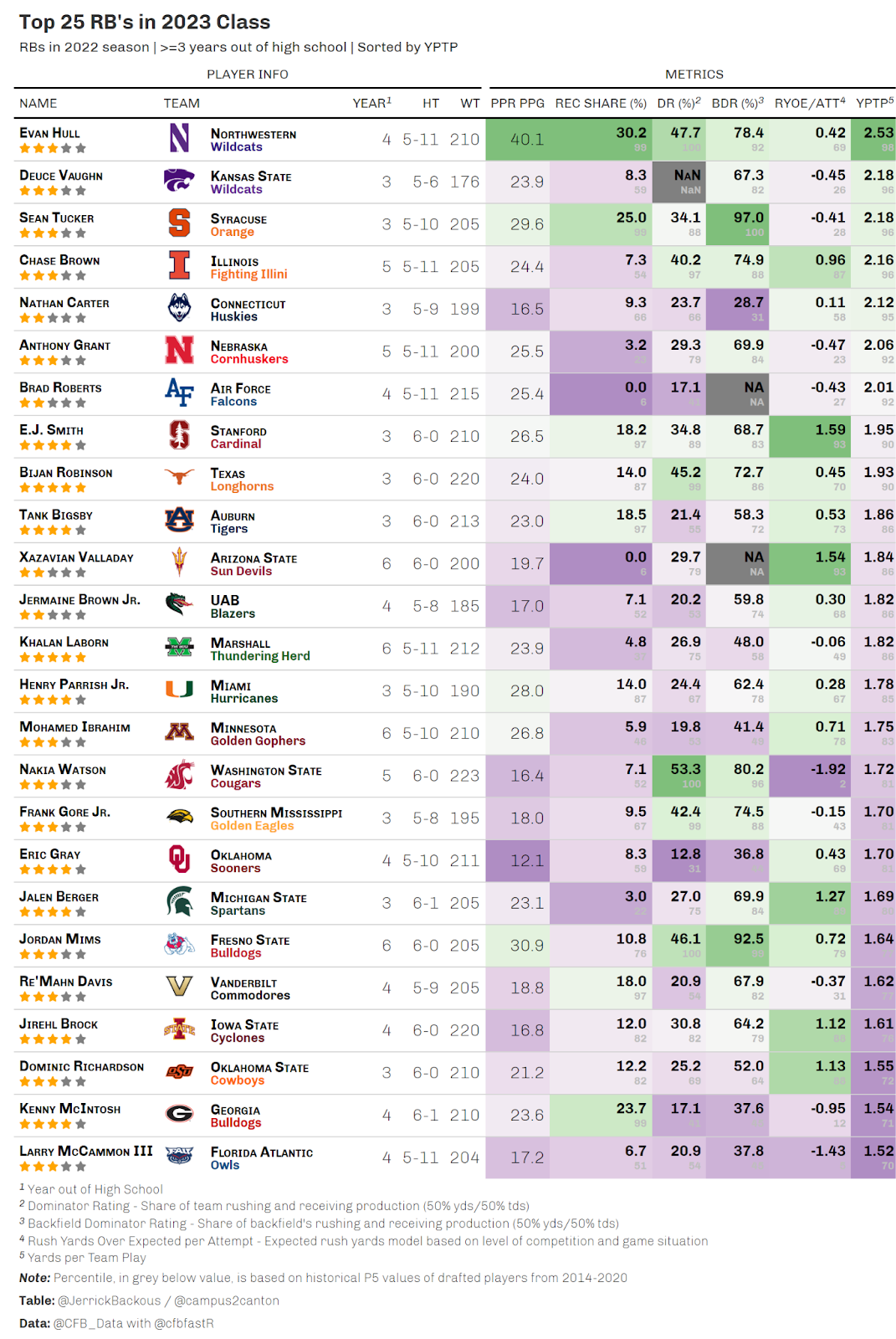Click the PPR PPG column header

(x=517, y=103)
